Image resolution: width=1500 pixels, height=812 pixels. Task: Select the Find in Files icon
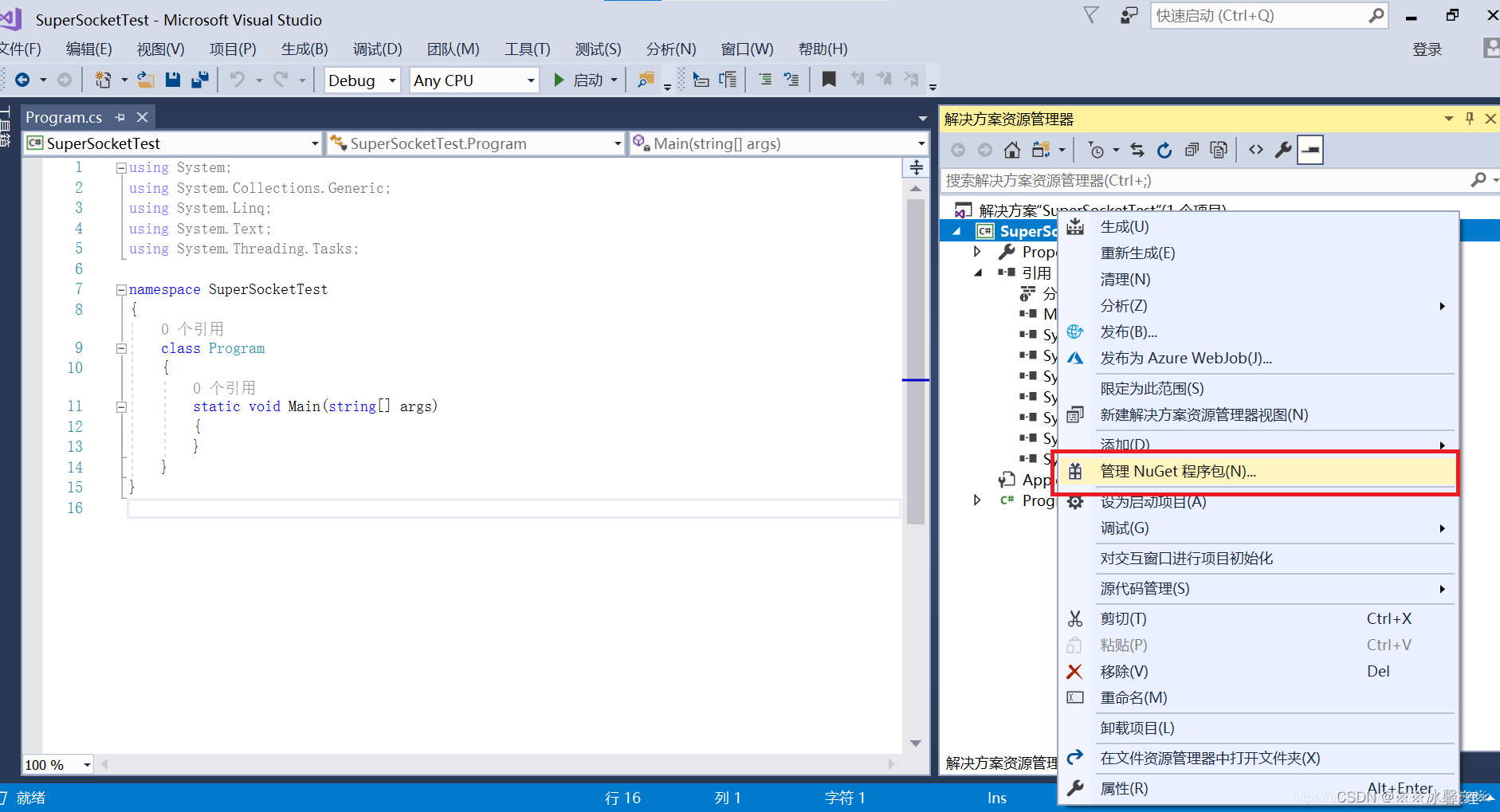646,79
